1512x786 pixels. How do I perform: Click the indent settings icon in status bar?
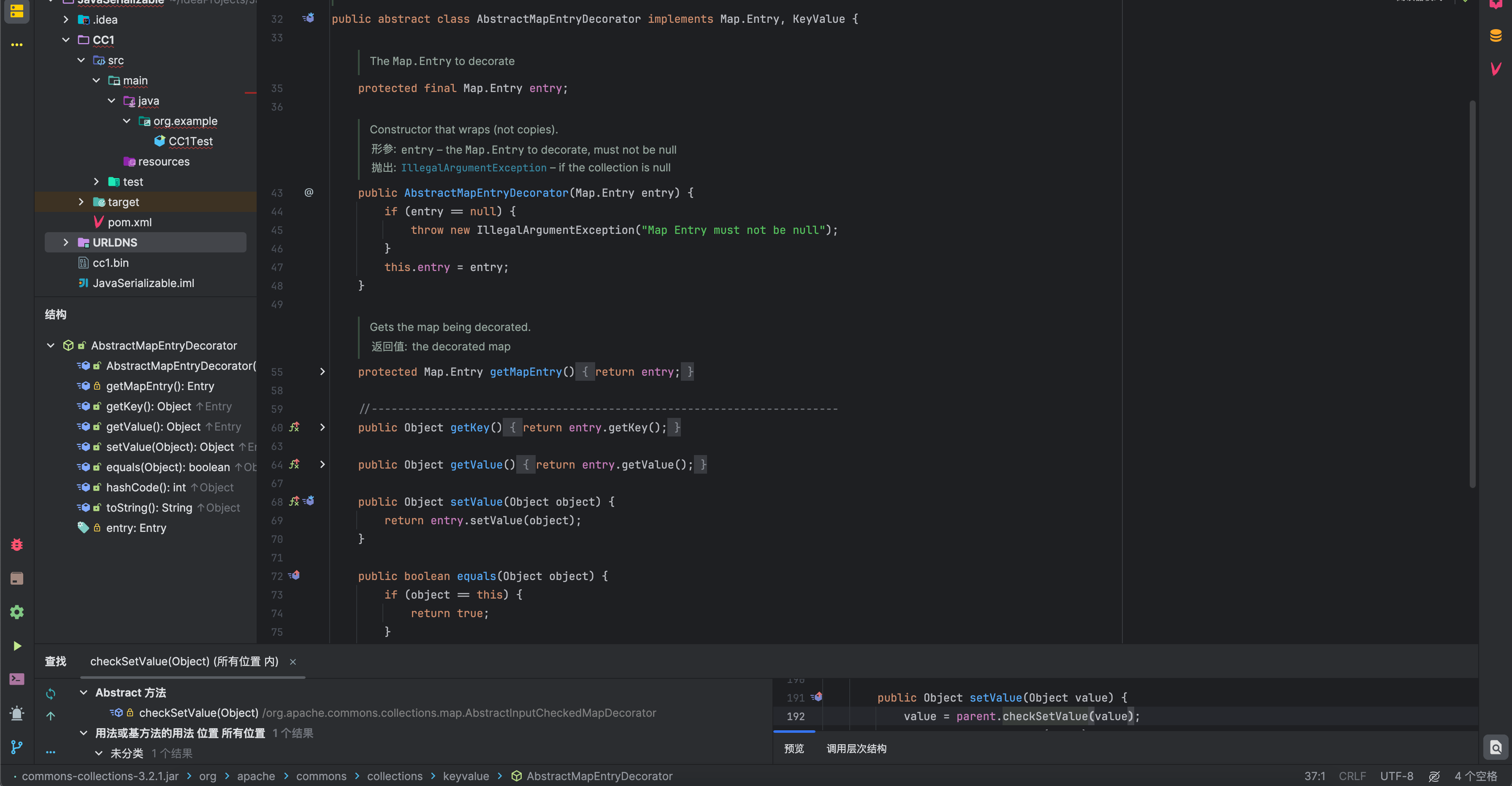click(x=1434, y=776)
